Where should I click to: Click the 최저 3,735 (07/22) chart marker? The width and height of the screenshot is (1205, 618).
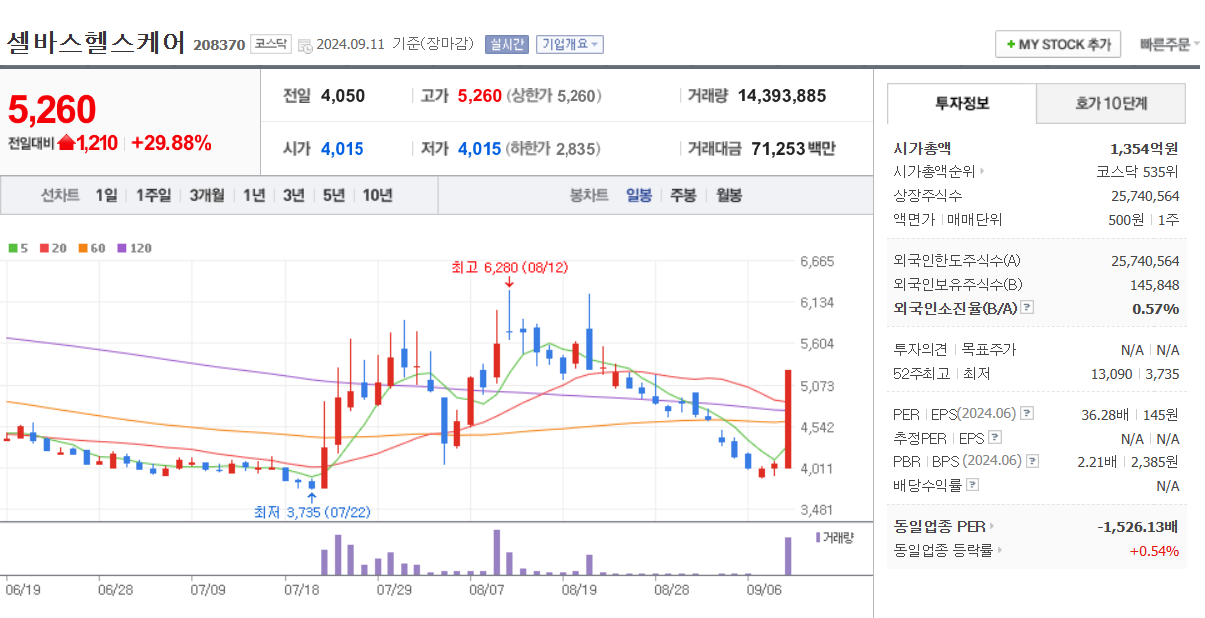(x=312, y=512)
